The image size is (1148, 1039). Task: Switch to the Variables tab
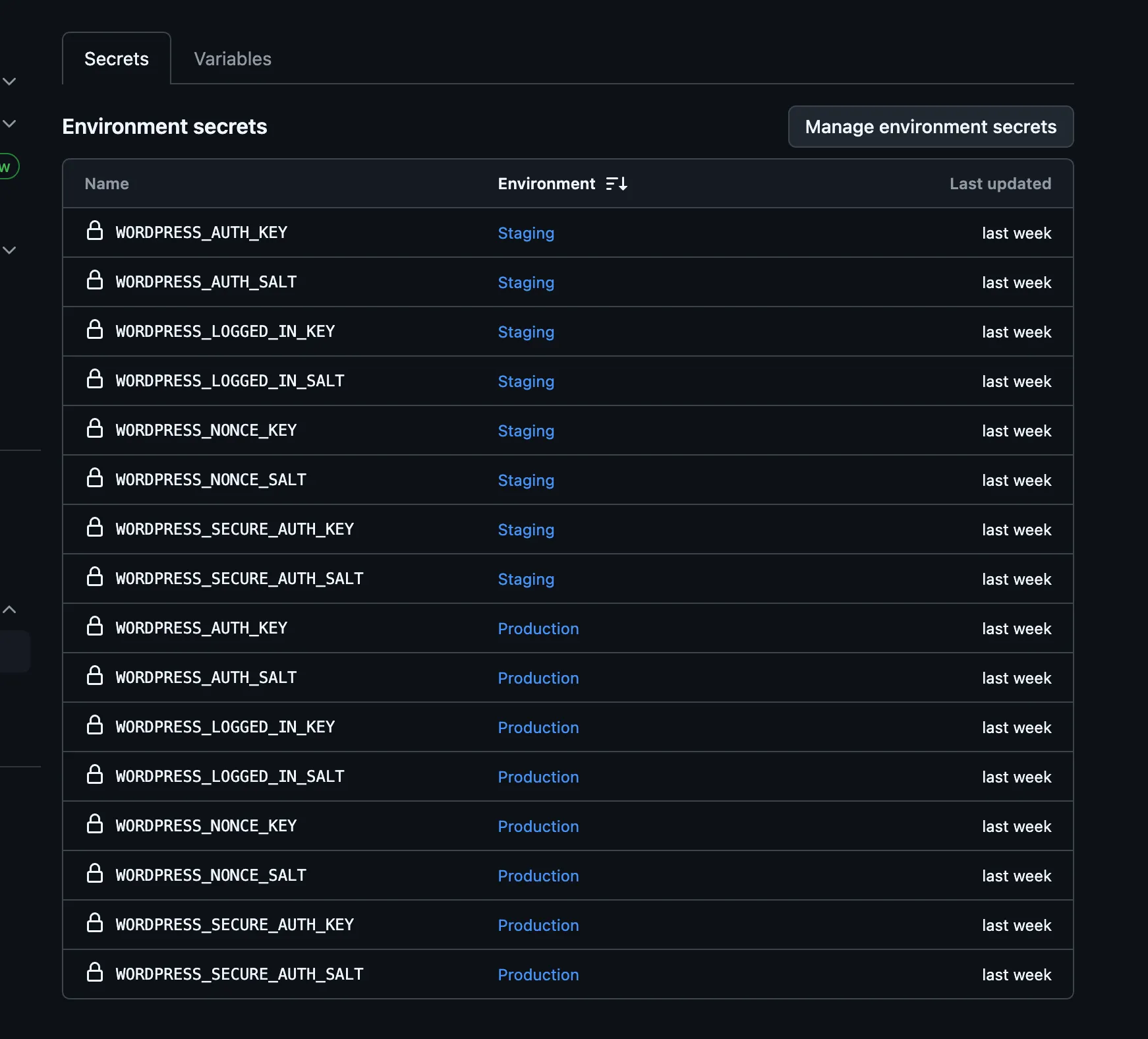click(232, 59)
